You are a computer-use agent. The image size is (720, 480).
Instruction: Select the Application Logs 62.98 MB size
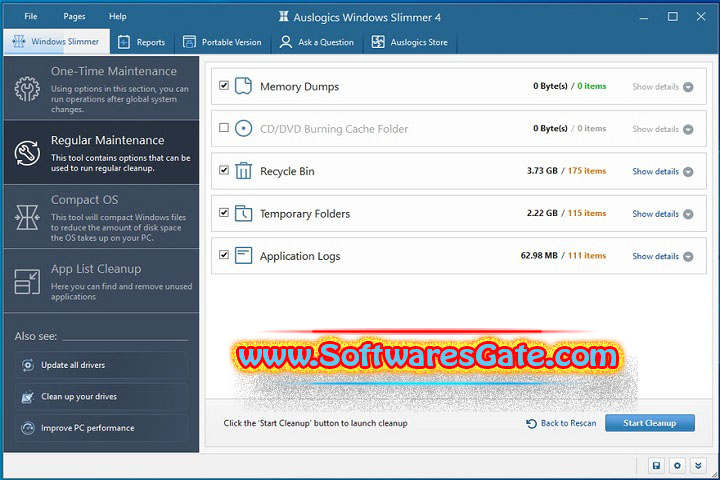(539, 255)
